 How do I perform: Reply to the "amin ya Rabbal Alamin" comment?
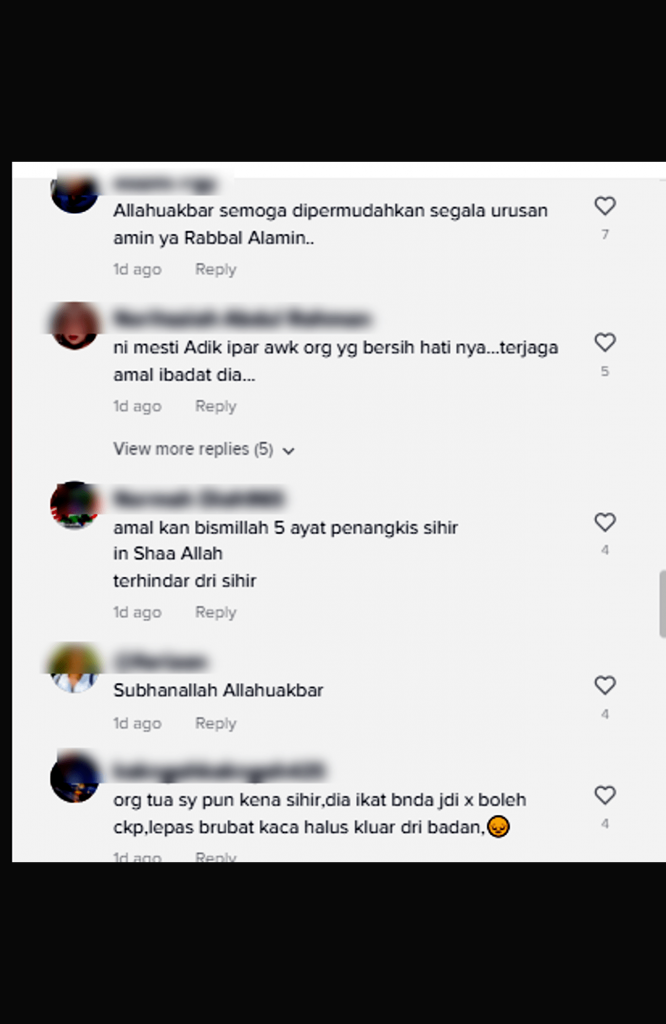(215, 269)
